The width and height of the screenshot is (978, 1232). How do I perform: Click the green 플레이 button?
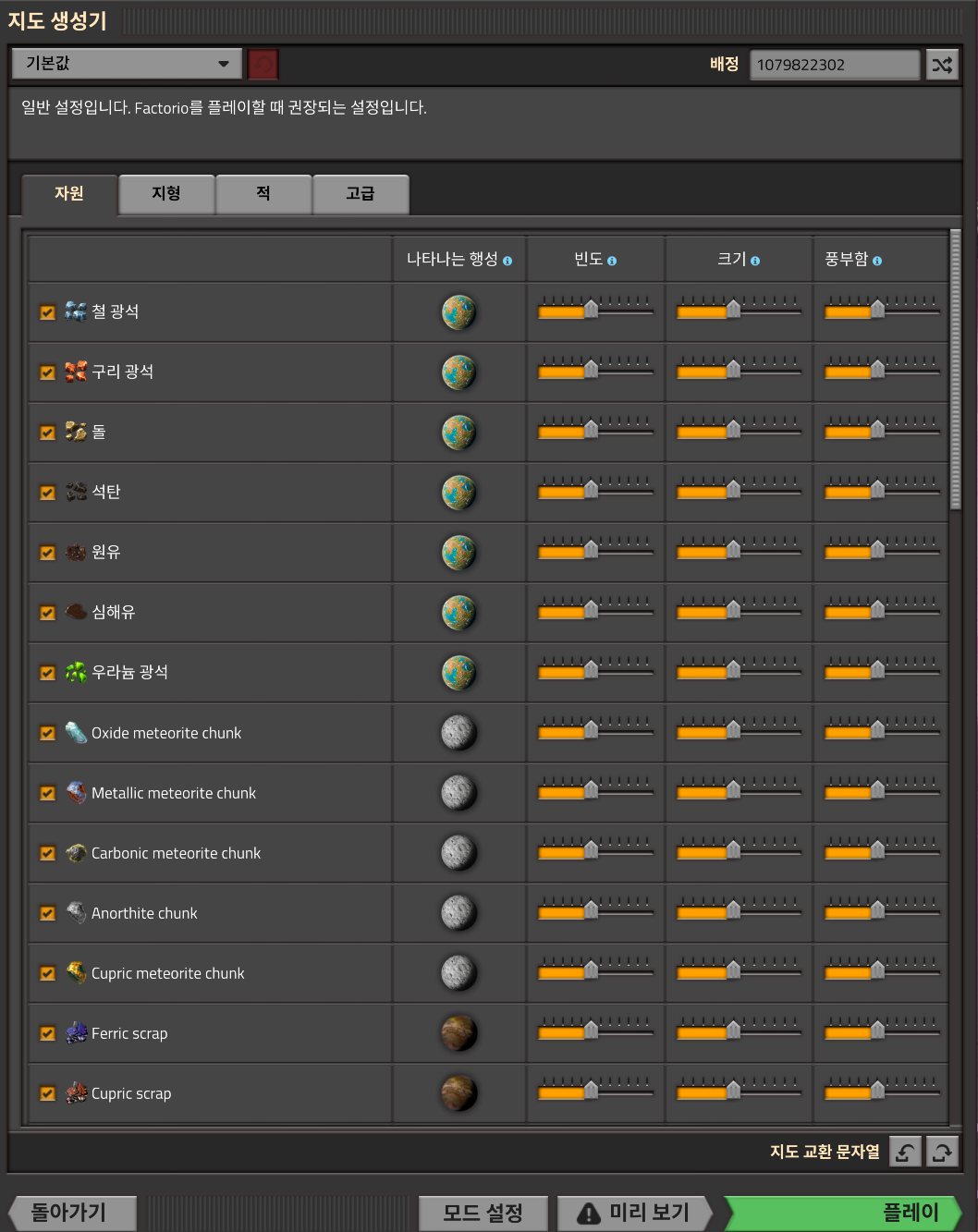pyautogui.click(x=843, y=1213)
